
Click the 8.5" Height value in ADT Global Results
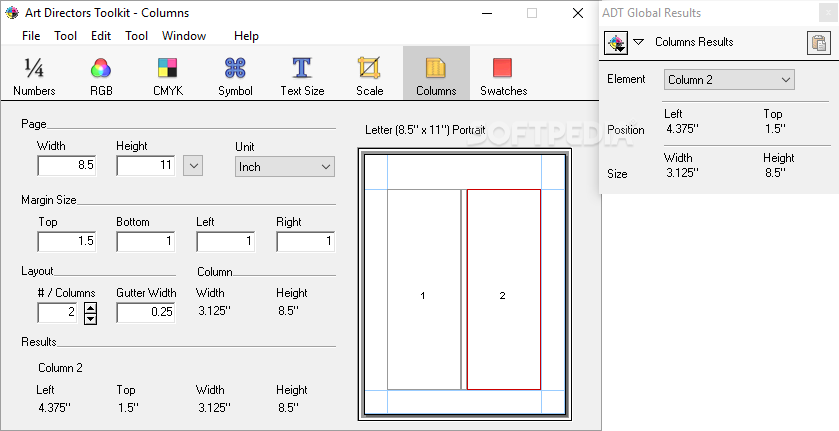coord(774,173)
